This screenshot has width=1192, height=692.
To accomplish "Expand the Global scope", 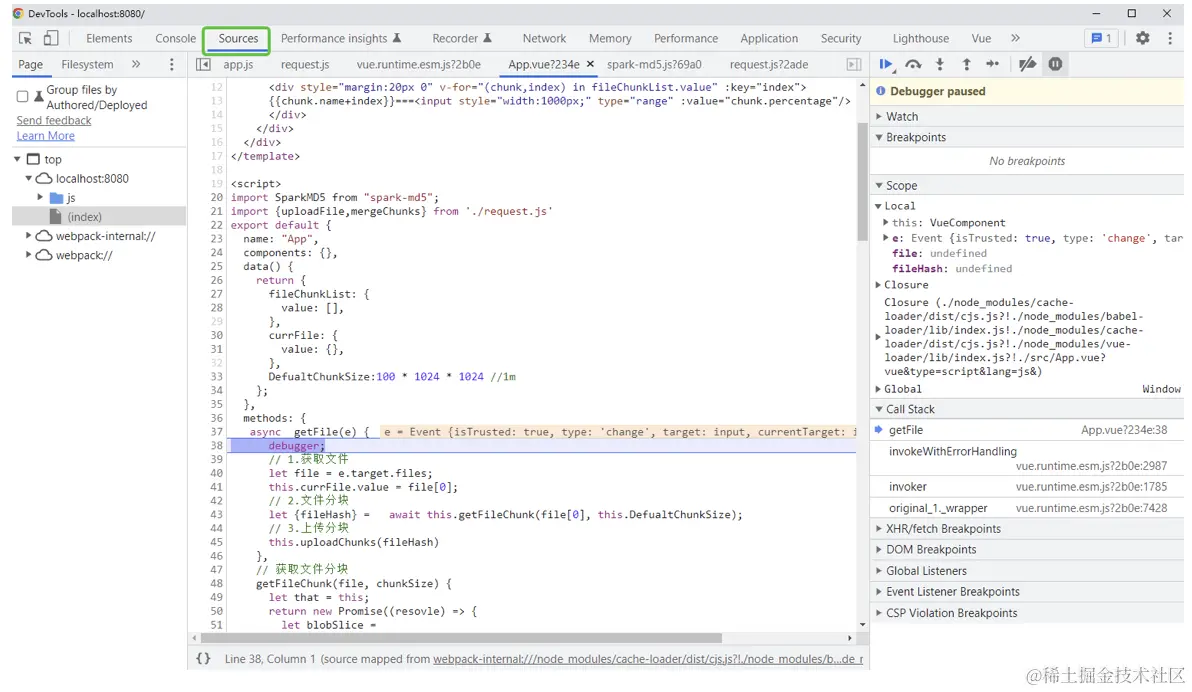I will pyautogui.click(x=878, y=389).
